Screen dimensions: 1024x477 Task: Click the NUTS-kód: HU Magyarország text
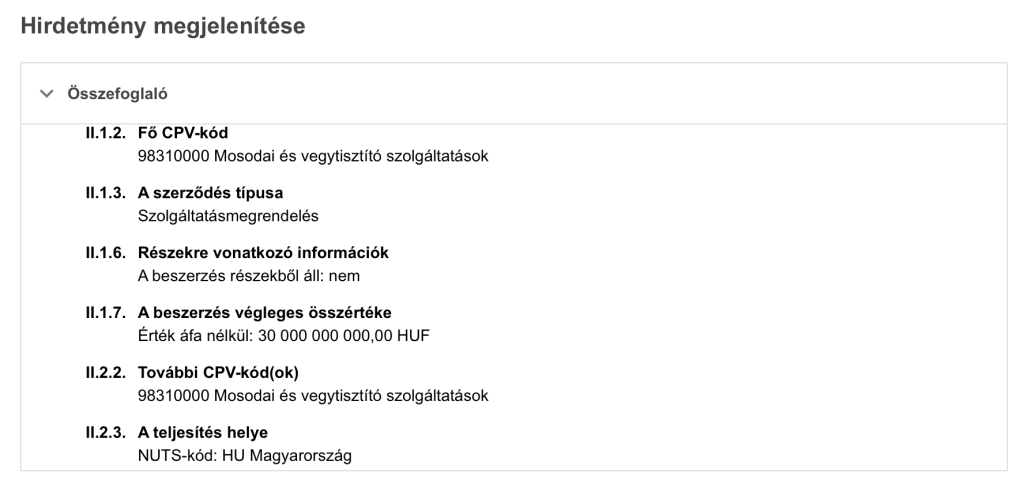(245, 455)
